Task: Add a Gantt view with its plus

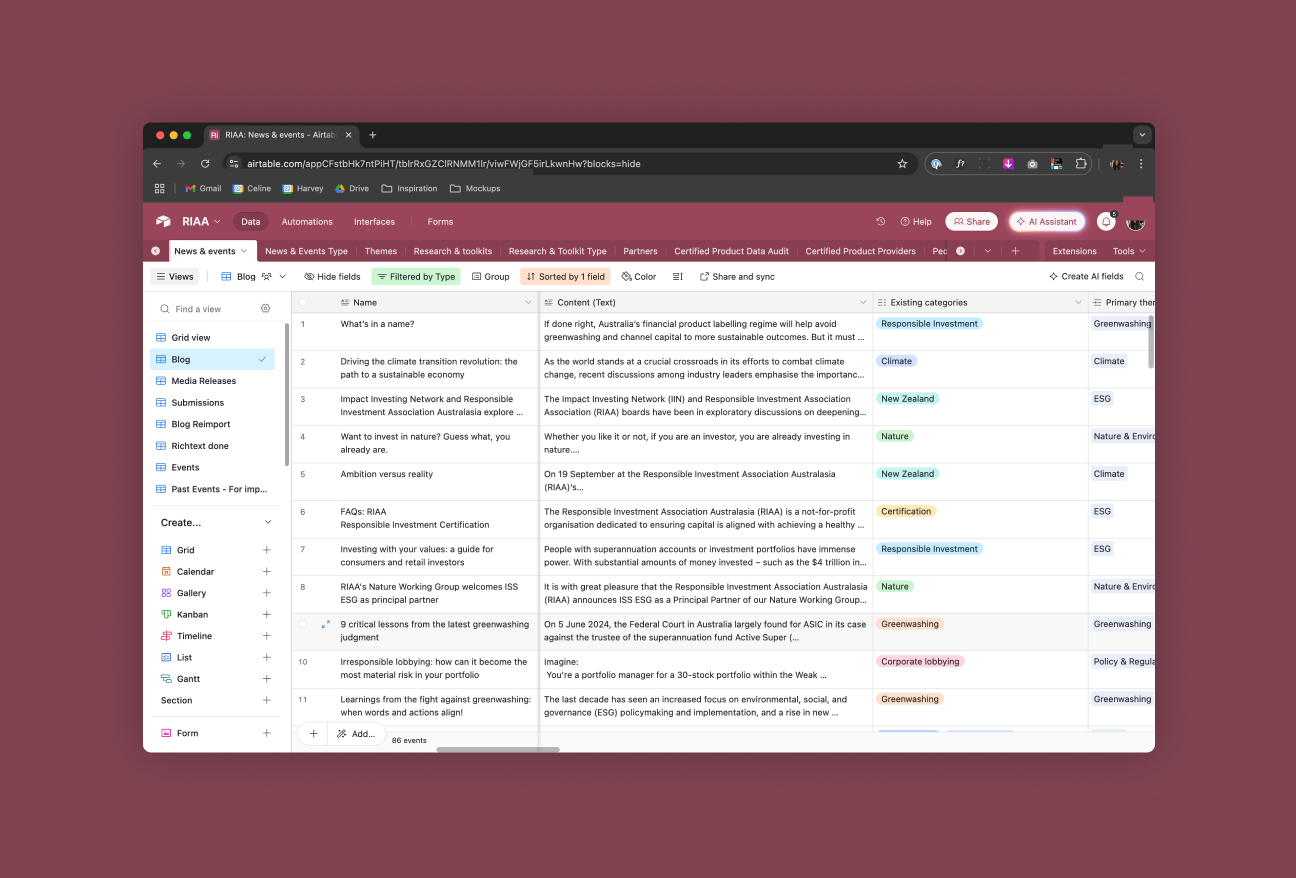Action: (x=266, y=679)
